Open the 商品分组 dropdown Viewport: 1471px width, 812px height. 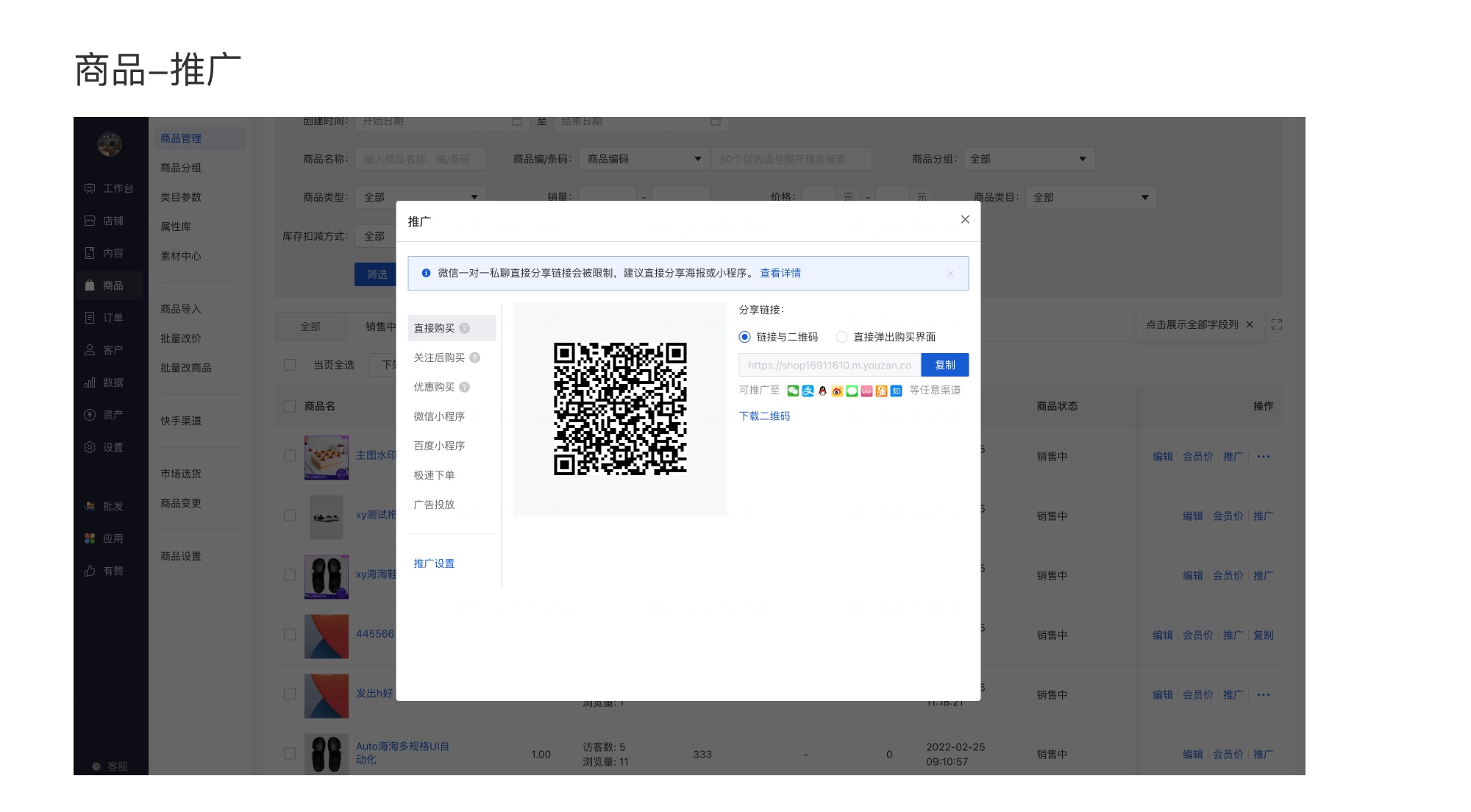point(1028,159)
